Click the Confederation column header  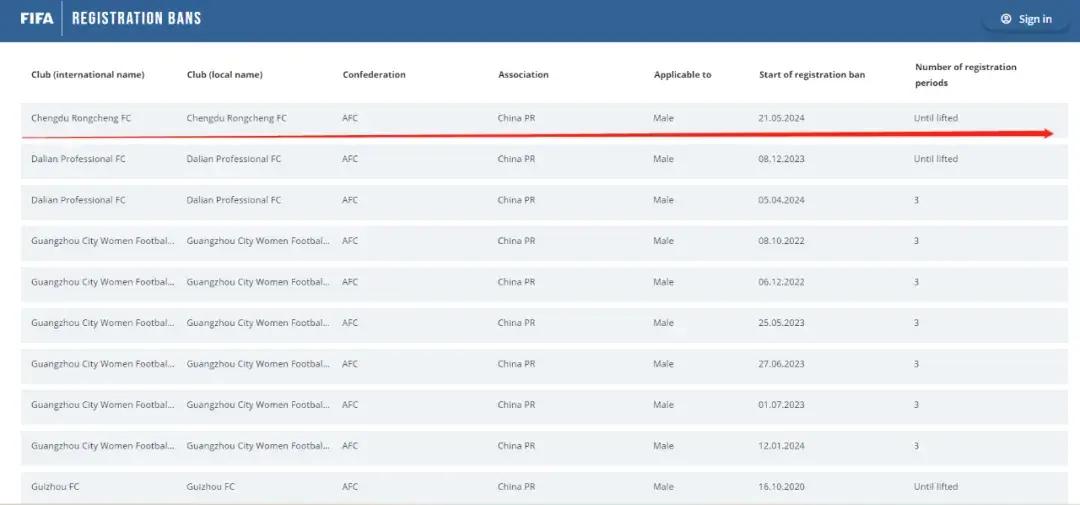(374, 75)
